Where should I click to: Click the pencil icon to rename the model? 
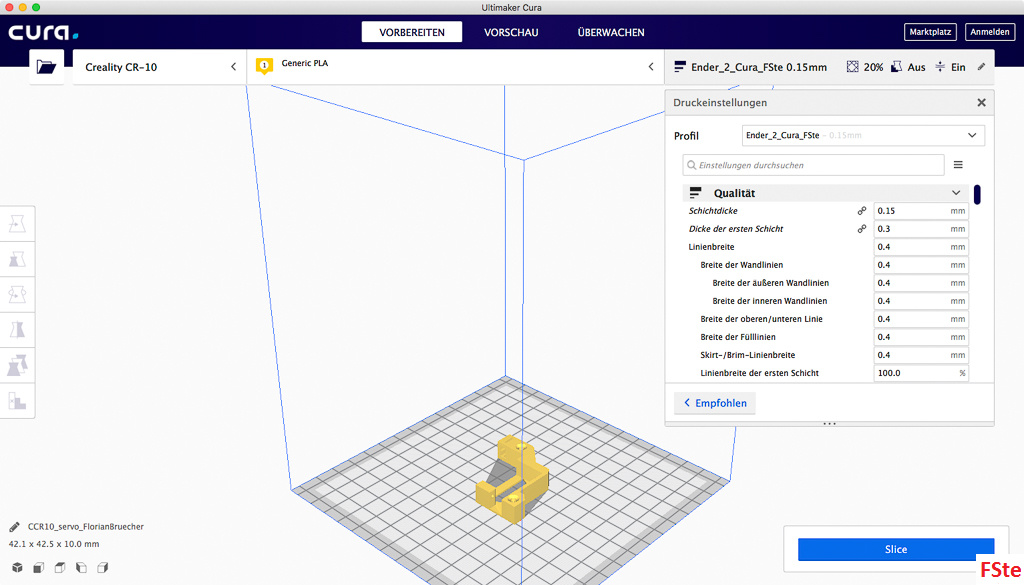click(14, 526)
